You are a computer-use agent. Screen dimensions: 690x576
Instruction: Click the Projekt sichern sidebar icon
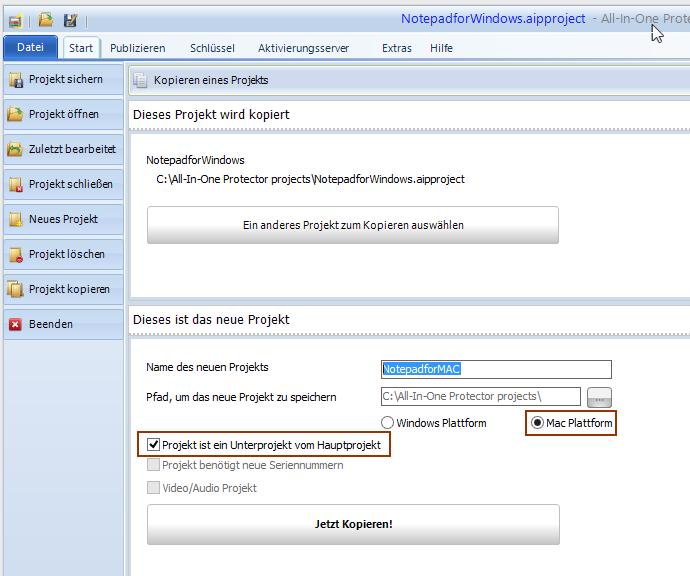click(x=15, y=79)
